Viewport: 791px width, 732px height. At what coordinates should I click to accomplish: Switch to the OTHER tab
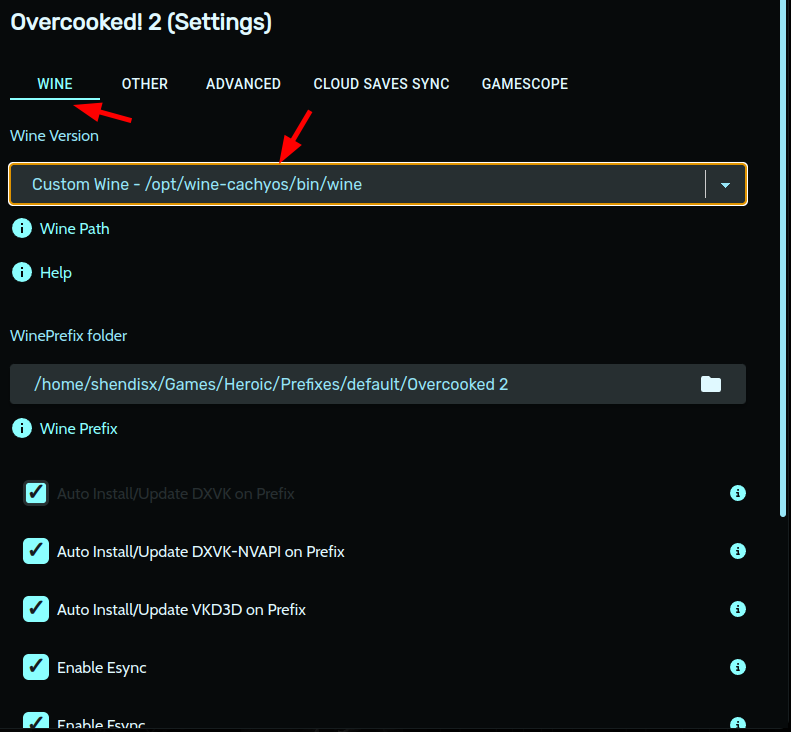click(x=145, y=84)
